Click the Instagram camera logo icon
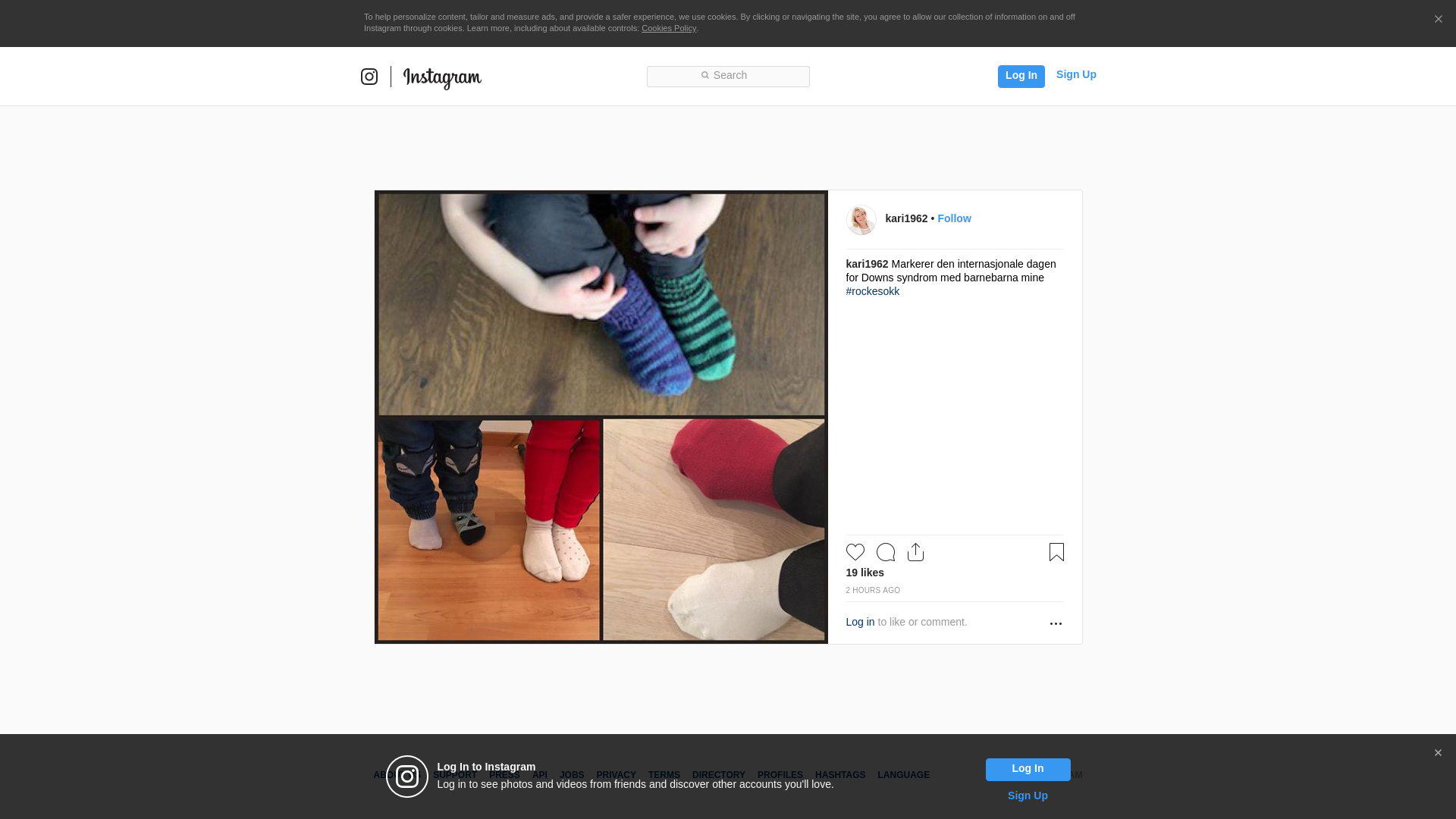The height and width of the screenshot is (819, 1456). pyautogui.click(x=369, y=77)
